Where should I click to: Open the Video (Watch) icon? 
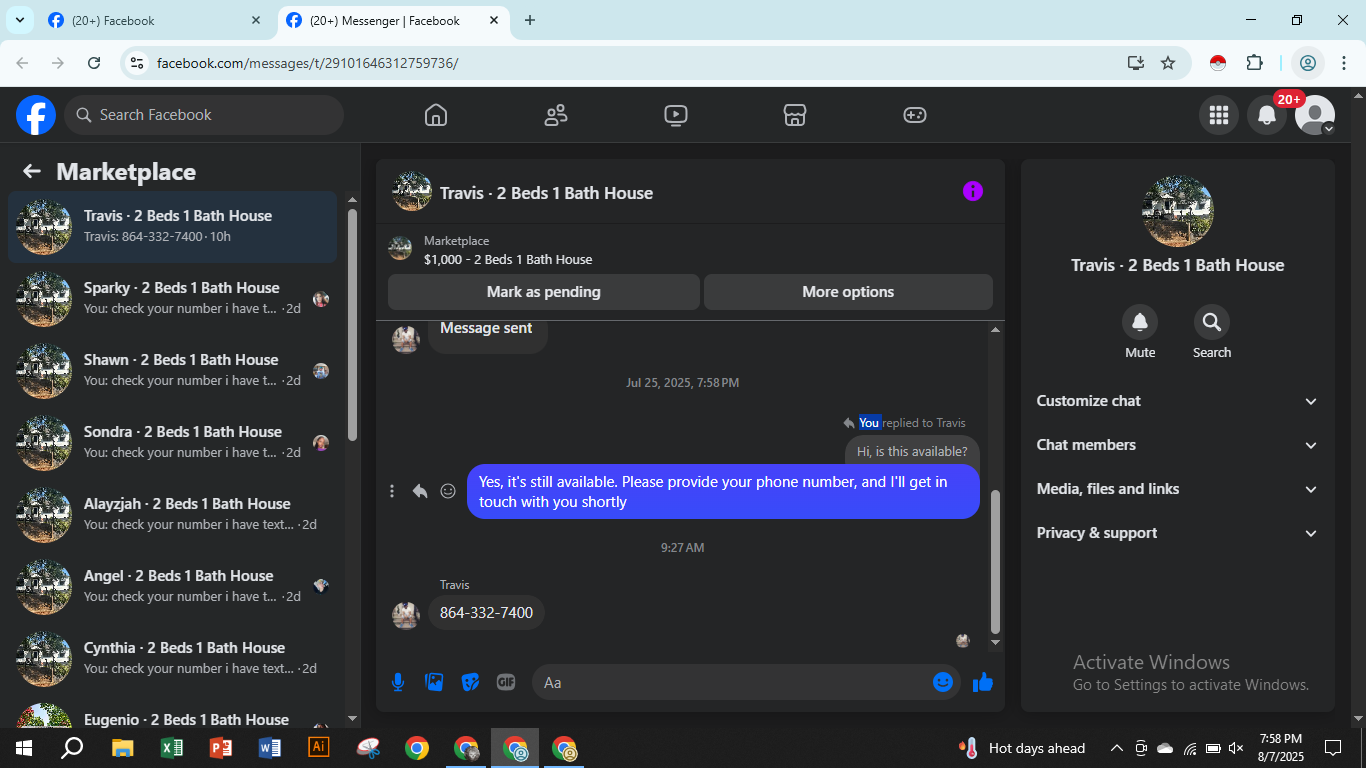click(676, 115)
